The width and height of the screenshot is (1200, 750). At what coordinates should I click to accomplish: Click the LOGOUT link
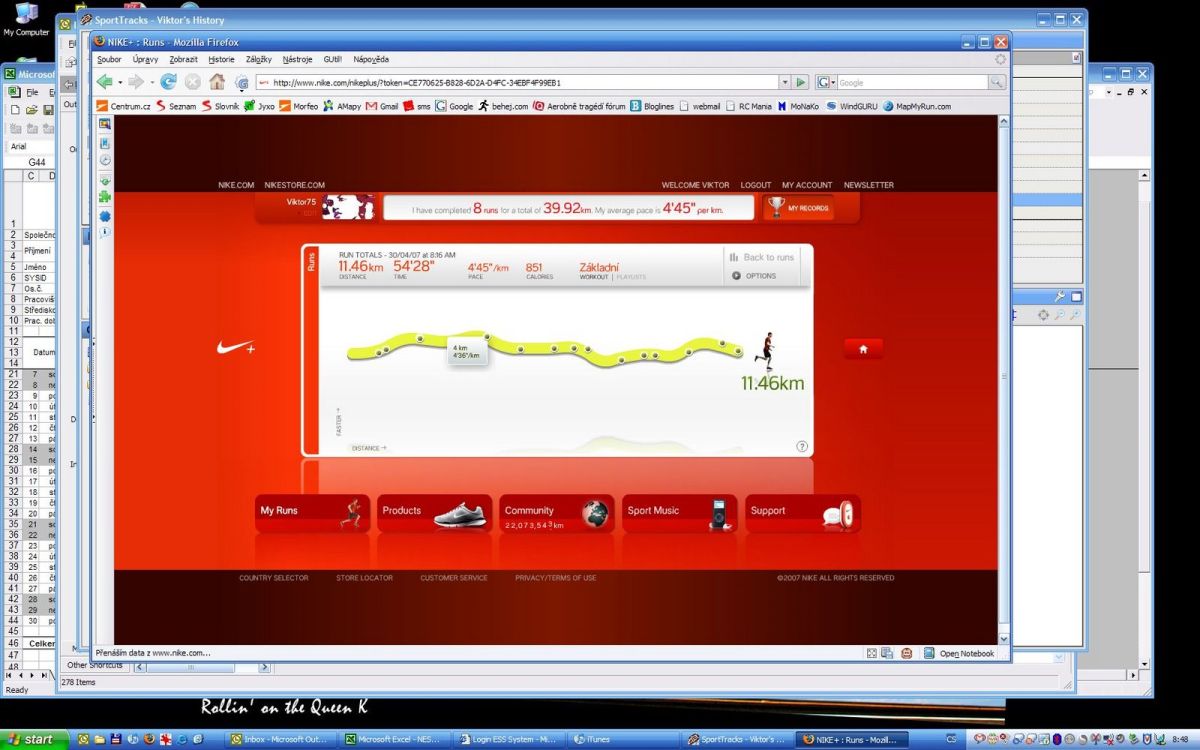pos(756,185)
